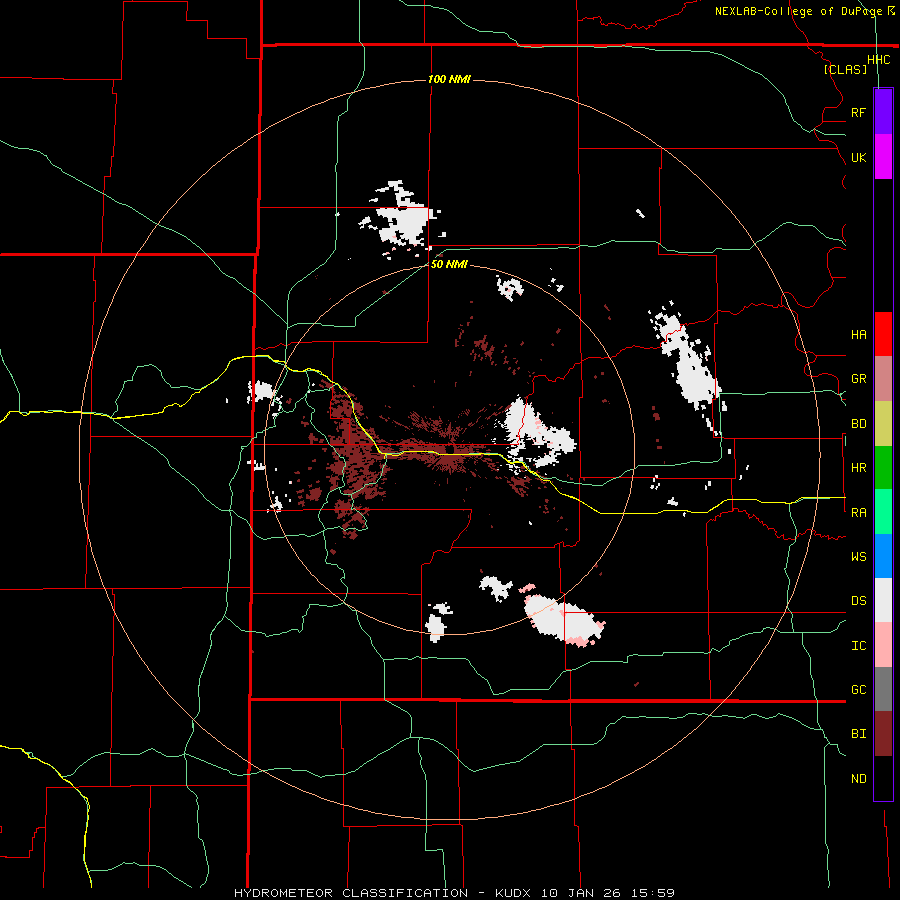
Task: Click the HA legend label
Action: click(858, 334)
